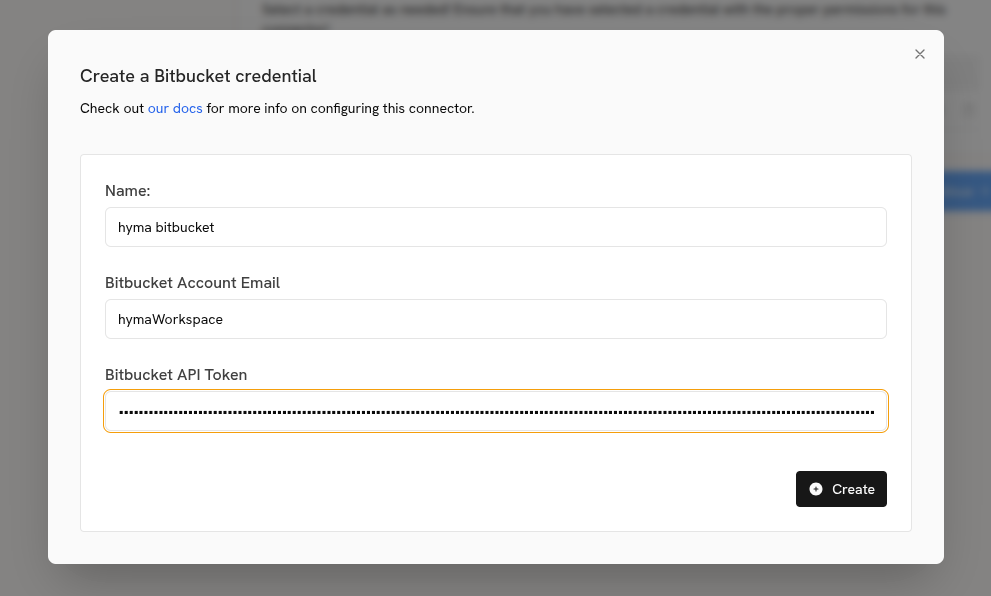This screenshot has height=596, width=991.
Task: Click the close cross at the dialog corner
Action: 919,54
